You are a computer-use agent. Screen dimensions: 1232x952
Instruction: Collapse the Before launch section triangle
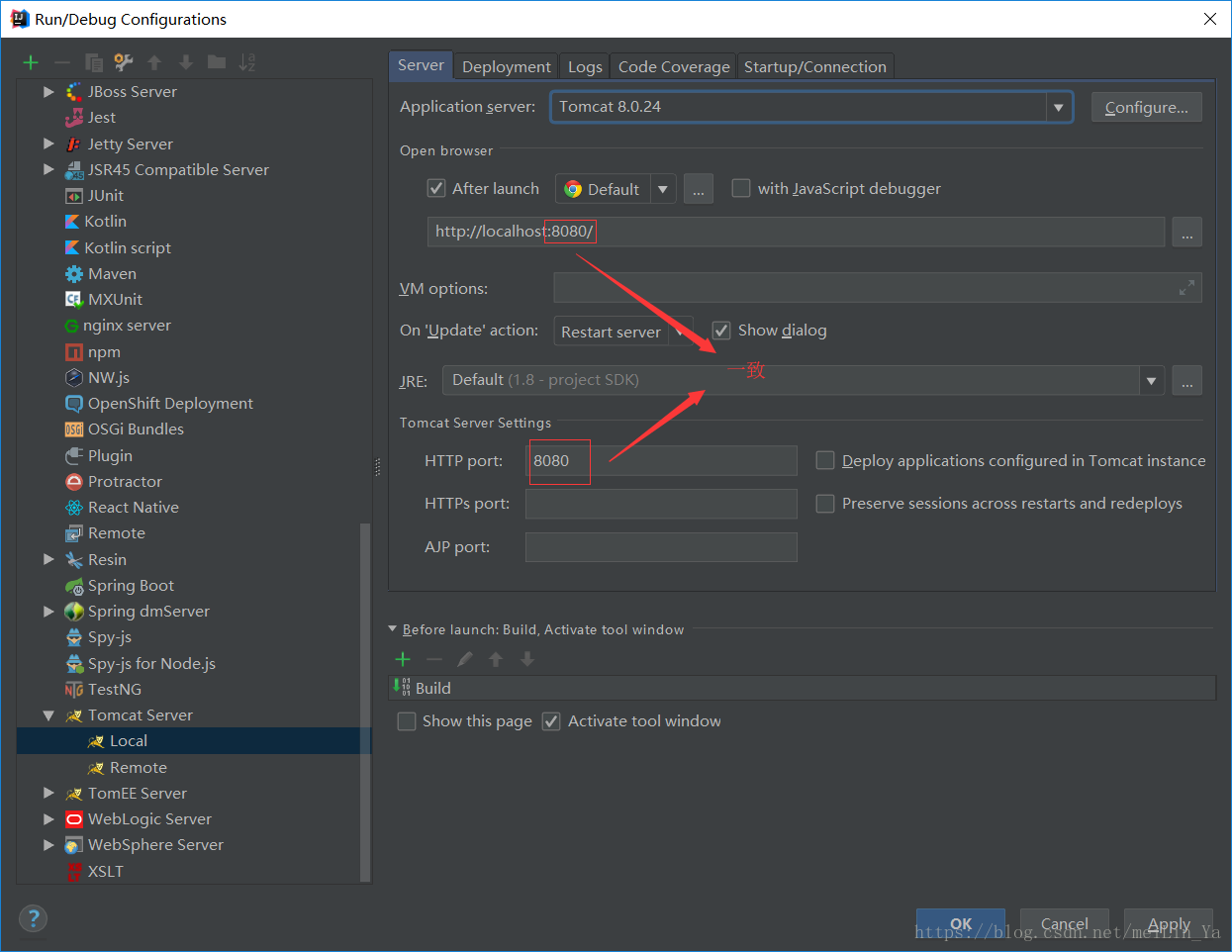393,629
